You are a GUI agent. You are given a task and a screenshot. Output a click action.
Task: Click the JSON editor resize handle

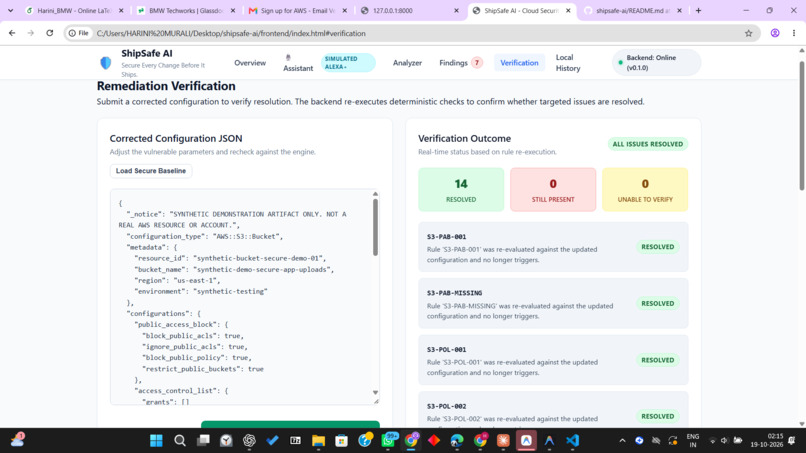[376, 401]
